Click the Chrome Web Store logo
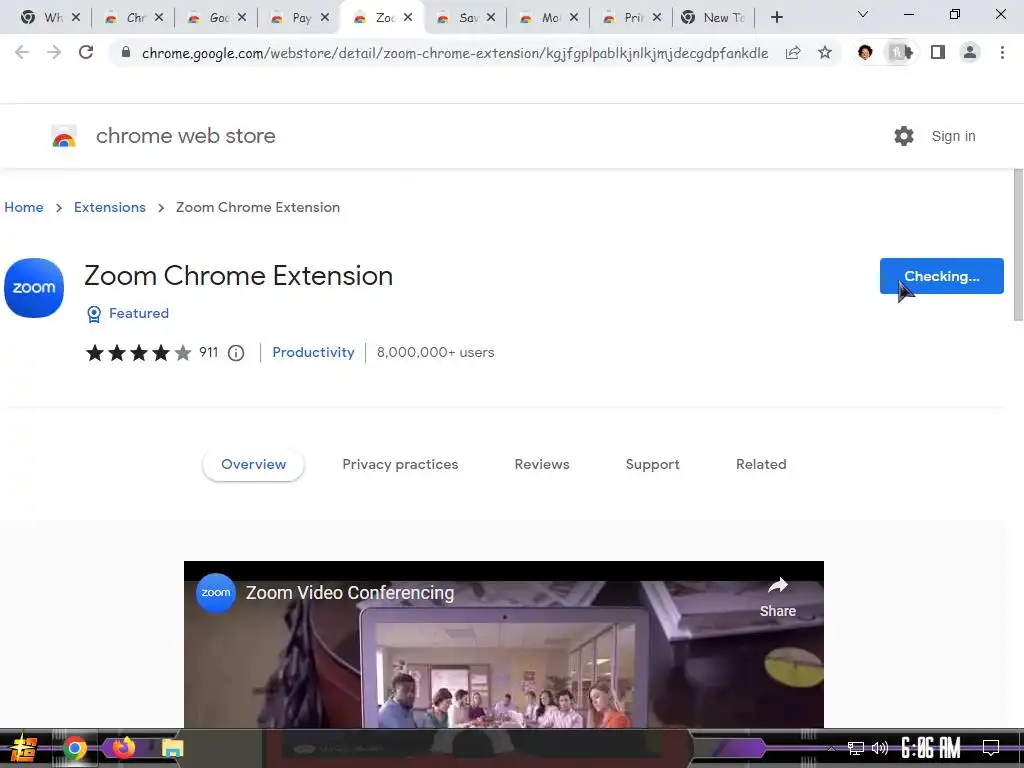This screenshot has width=1024, height=768. (64, 136)
